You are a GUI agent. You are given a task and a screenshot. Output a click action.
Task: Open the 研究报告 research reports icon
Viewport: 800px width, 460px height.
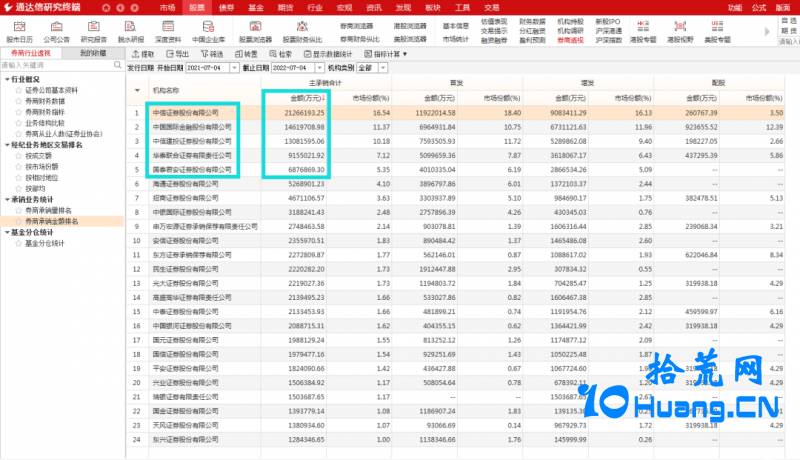pyautogui.click(x=94, y=32)
